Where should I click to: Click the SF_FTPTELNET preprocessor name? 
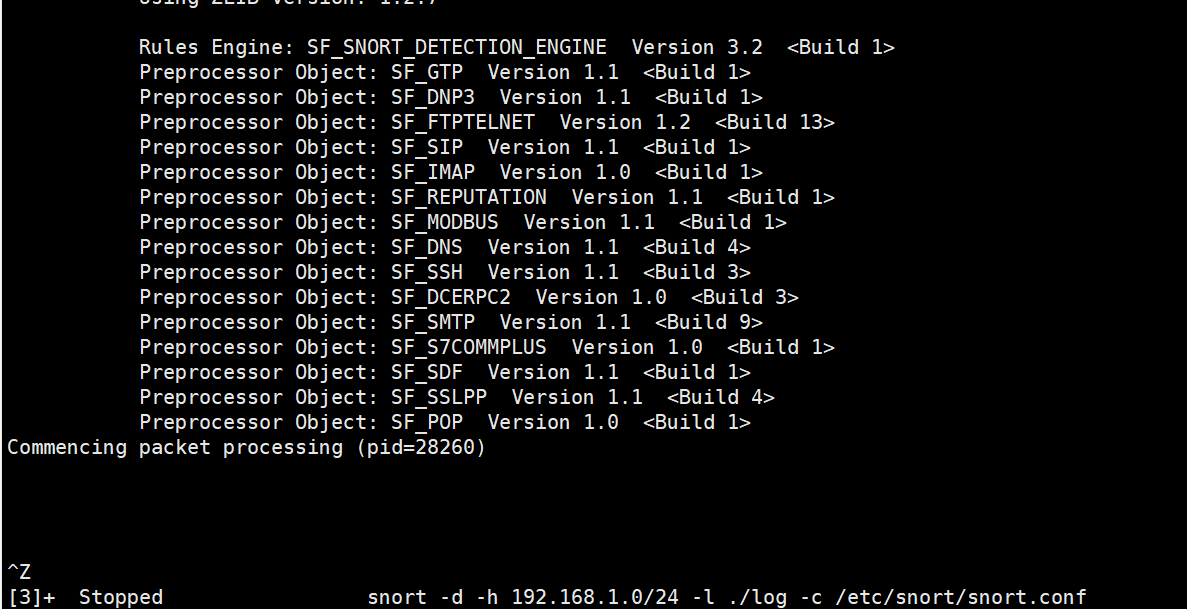[x=463, y=122]
